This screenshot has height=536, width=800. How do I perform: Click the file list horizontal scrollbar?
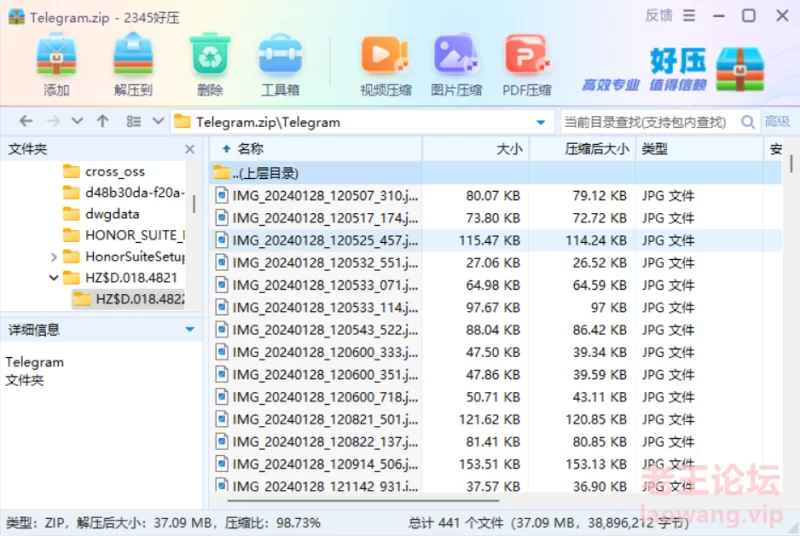(363, 501)
